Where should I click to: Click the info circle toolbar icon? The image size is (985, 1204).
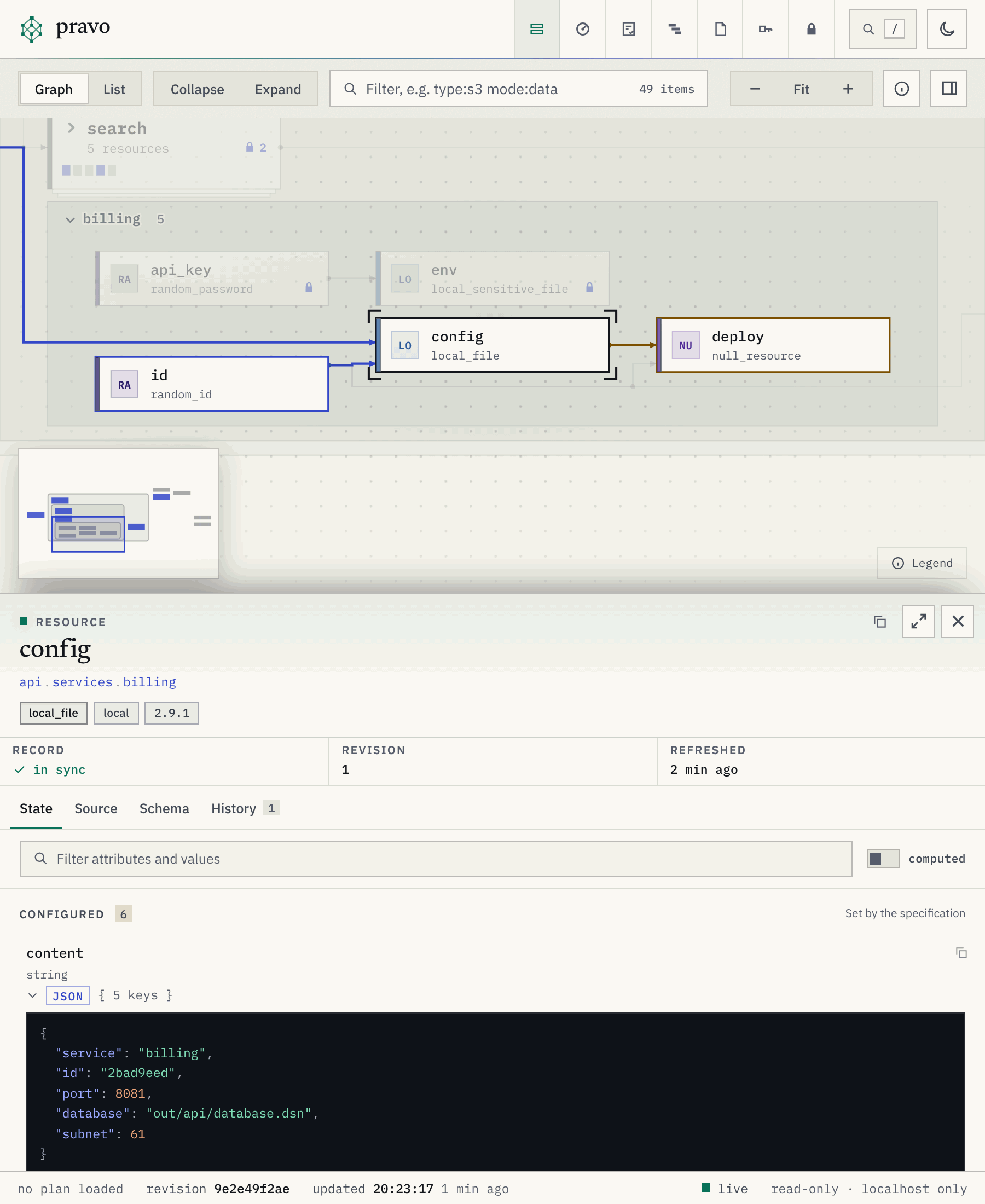click(902, 89)
